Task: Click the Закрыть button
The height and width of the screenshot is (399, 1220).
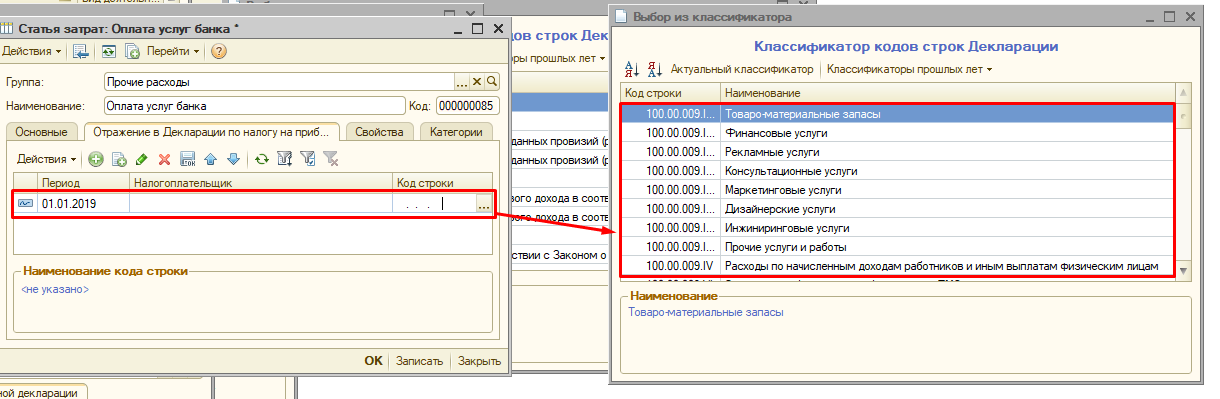Action: 479,361
